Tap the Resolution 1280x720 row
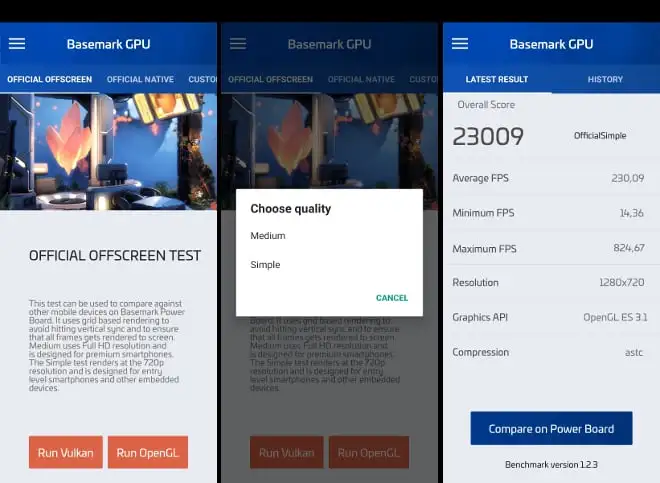660x483 pixels. tap(551, 283)
